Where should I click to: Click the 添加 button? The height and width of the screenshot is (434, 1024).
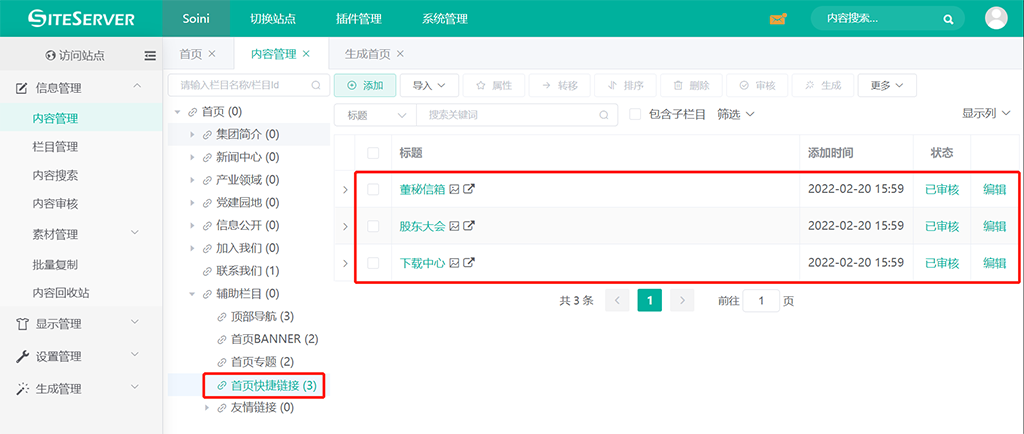(x=365, y=86)
